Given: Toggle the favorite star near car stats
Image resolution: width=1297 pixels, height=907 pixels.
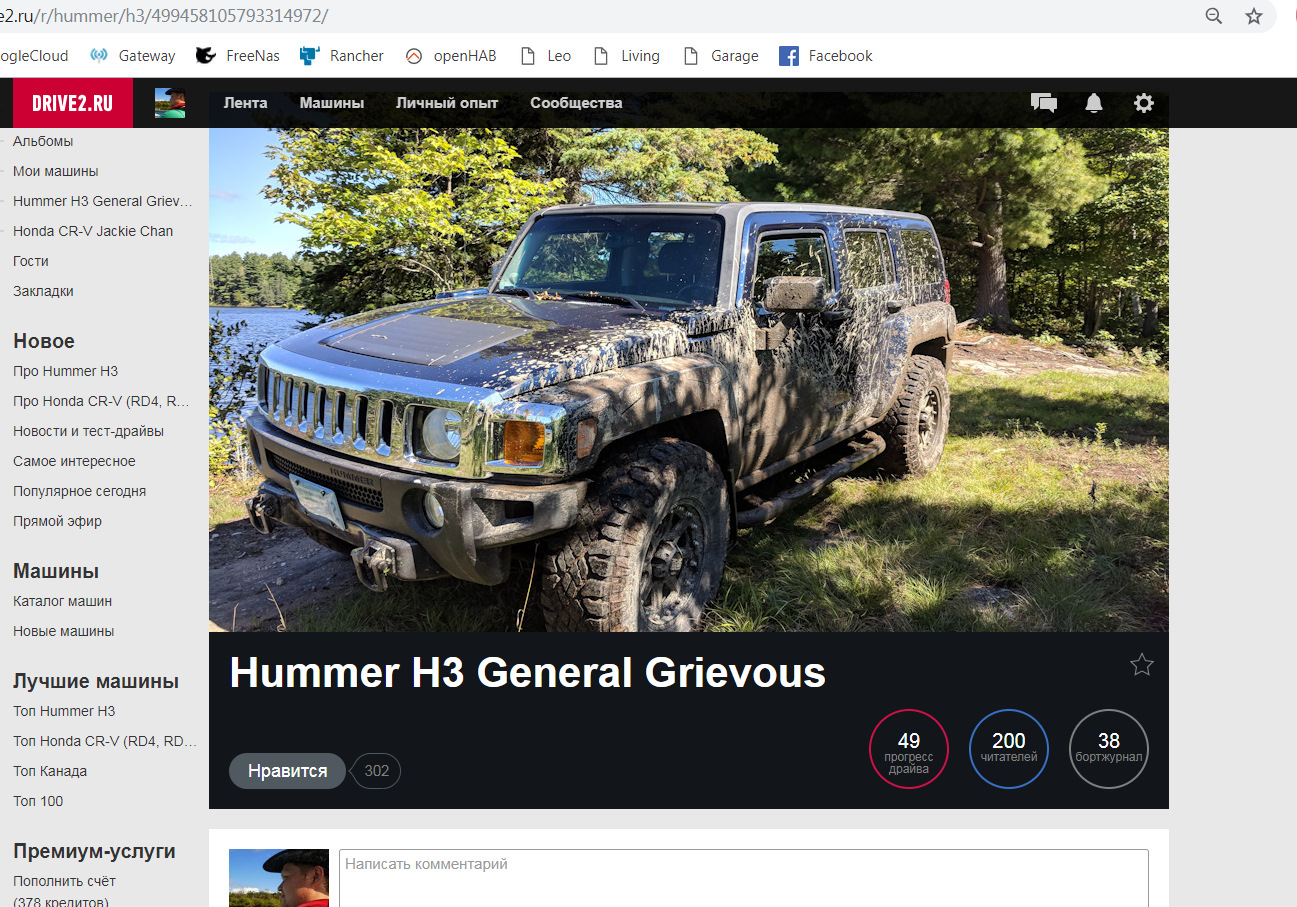Looking at the screenshot, I should (x=1142, y=664).
